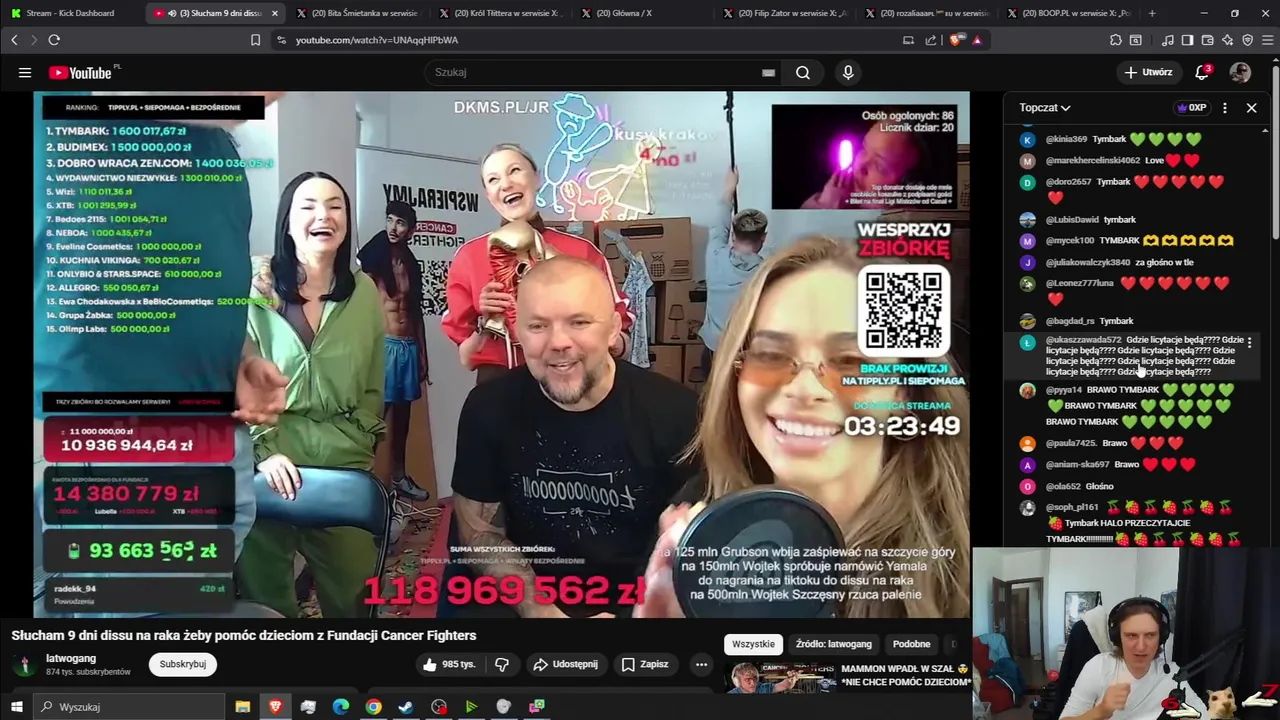1280x720 pixels.
Task: Open the YouTube hamburger guide menu
Action: pos(25,72)
